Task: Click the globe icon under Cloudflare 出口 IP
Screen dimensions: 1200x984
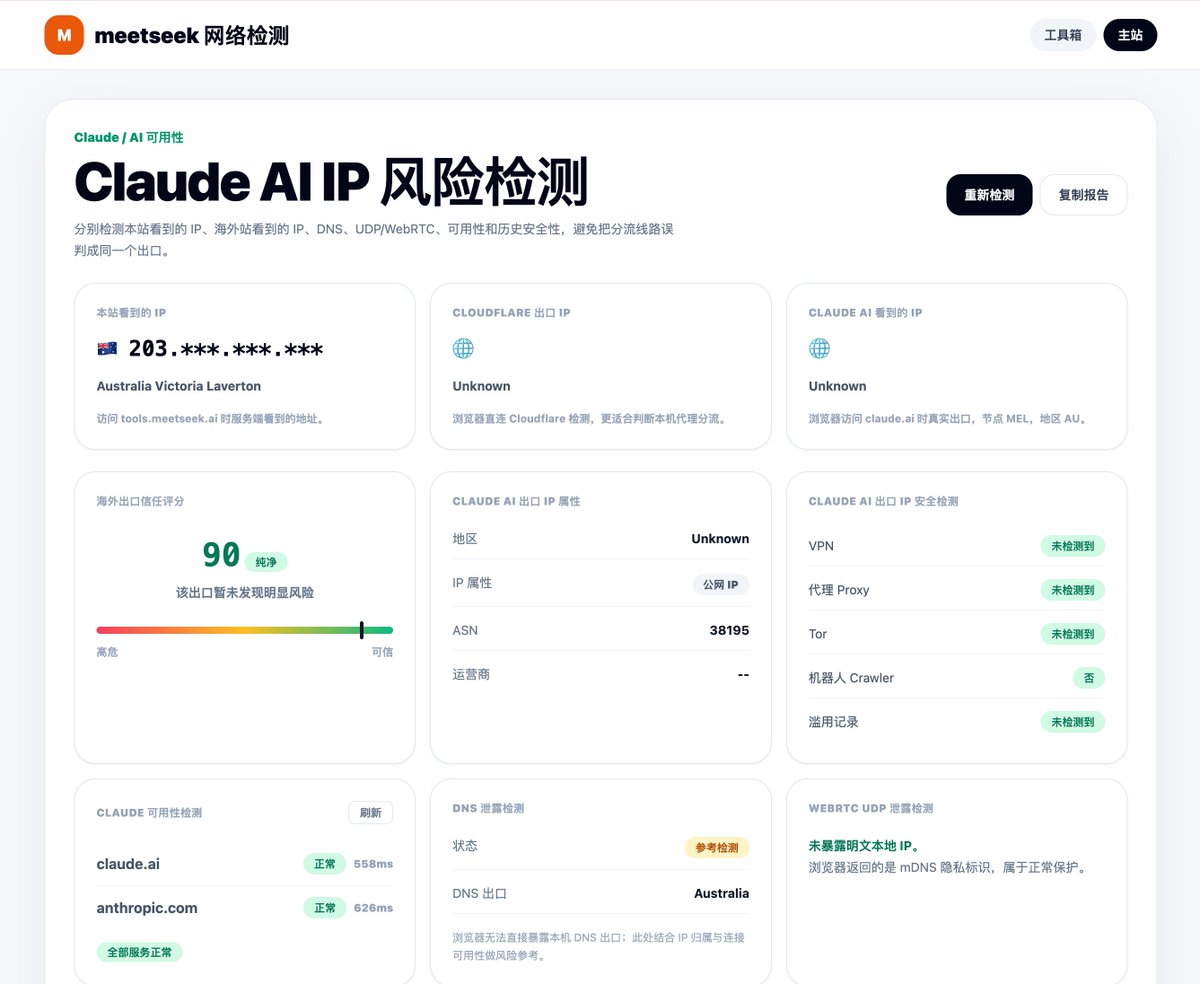Action: coord(463,349)
